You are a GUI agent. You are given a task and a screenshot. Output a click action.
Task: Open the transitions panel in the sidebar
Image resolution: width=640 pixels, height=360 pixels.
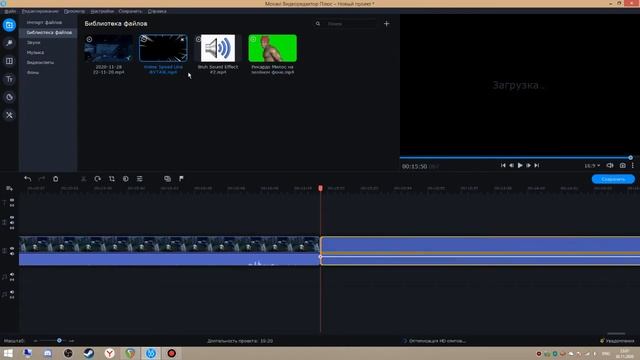click(x=9, y=61)
